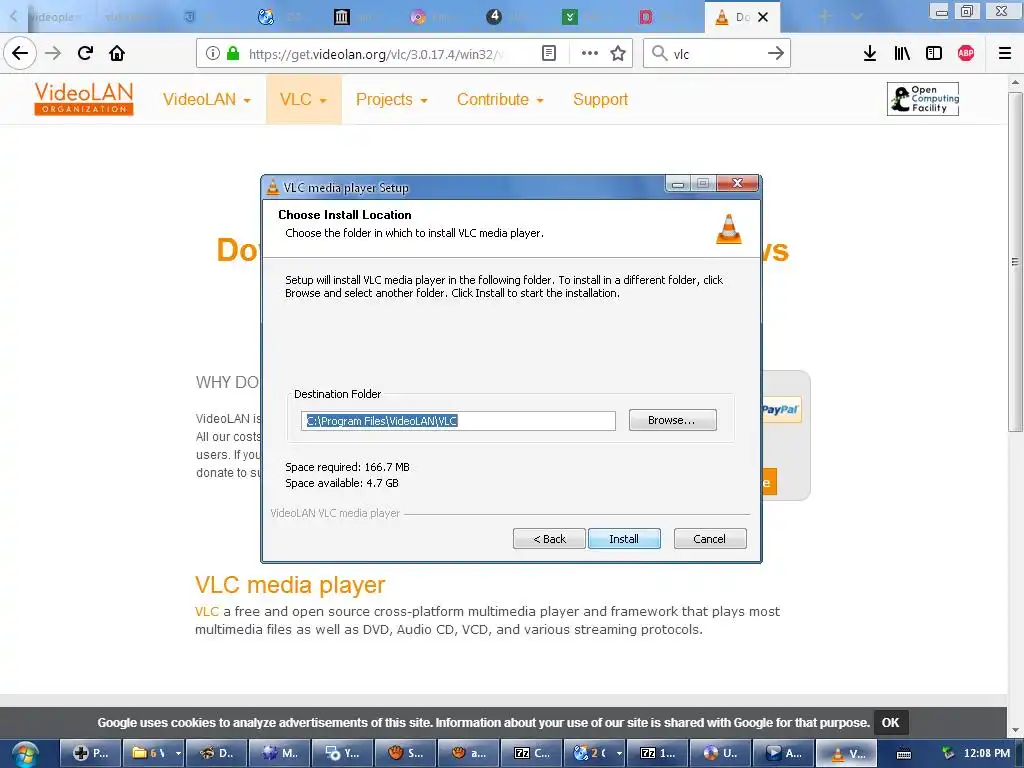Switch to the tab with number 4 icon
The image size is (1024, 768).
(x=494, y=16)
